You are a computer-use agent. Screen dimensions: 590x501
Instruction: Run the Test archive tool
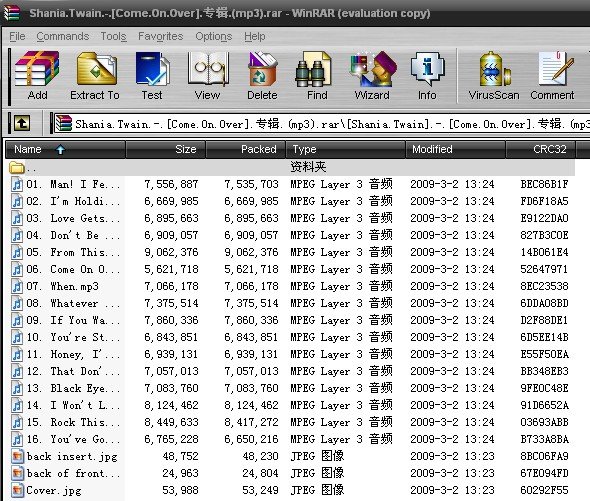click(x=152, y=75)
